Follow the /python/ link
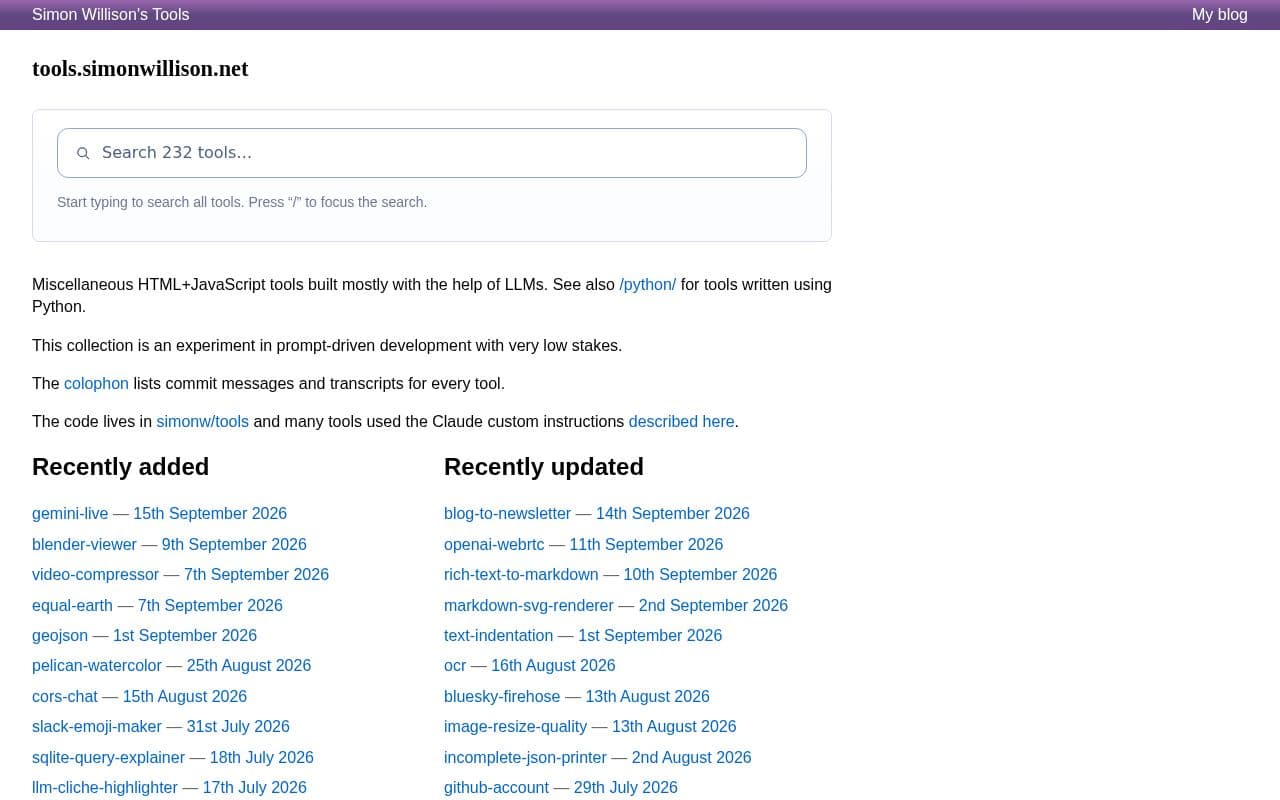Image resolution: width=1280 pixels, height=800 pixels. tap(648, 284)
